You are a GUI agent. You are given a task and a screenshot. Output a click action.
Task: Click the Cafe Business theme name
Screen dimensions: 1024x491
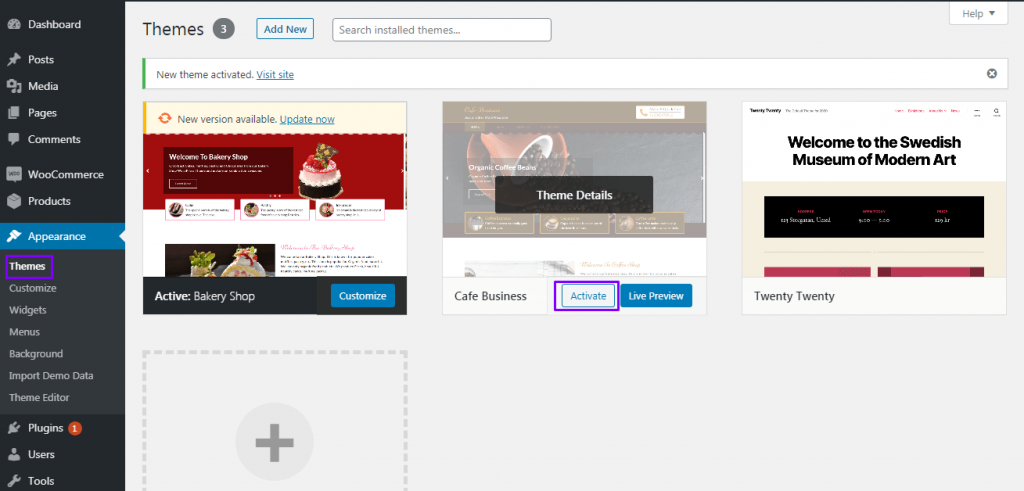[490, 296]
